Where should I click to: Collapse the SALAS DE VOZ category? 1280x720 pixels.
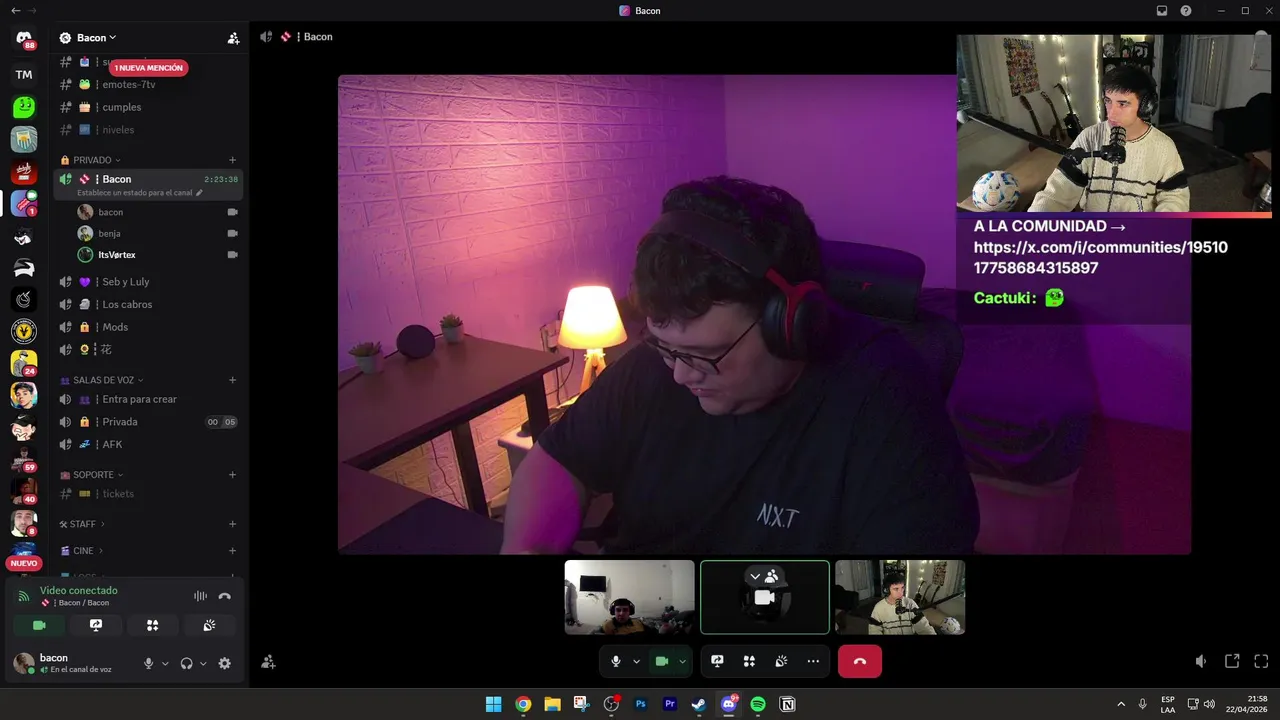pyautogui.click(x=102, y=380)
